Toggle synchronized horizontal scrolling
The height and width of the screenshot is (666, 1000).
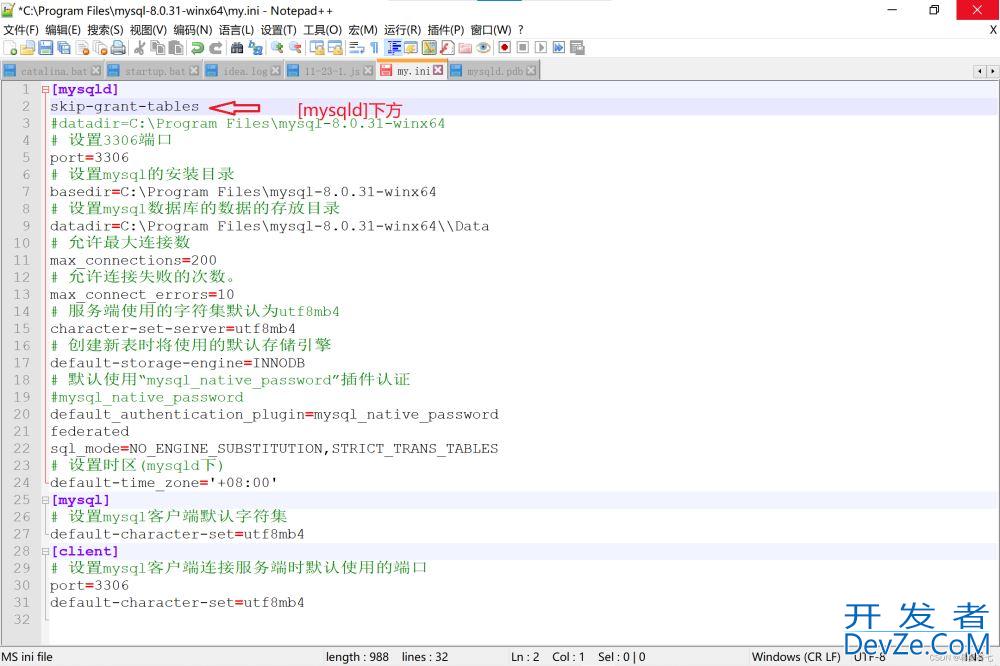pyautogui.click(x=335, y=48)
